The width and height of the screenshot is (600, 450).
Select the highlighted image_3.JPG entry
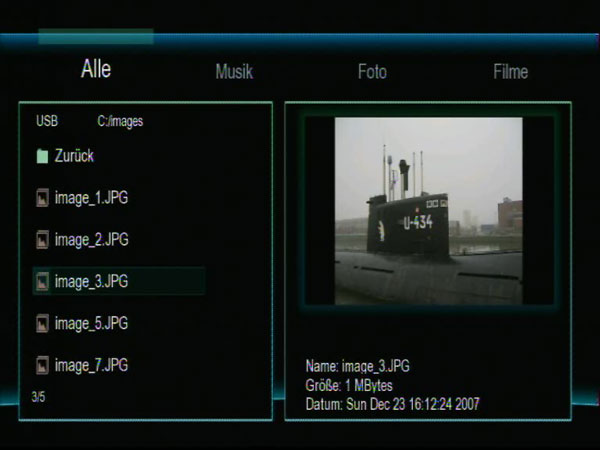119,281
